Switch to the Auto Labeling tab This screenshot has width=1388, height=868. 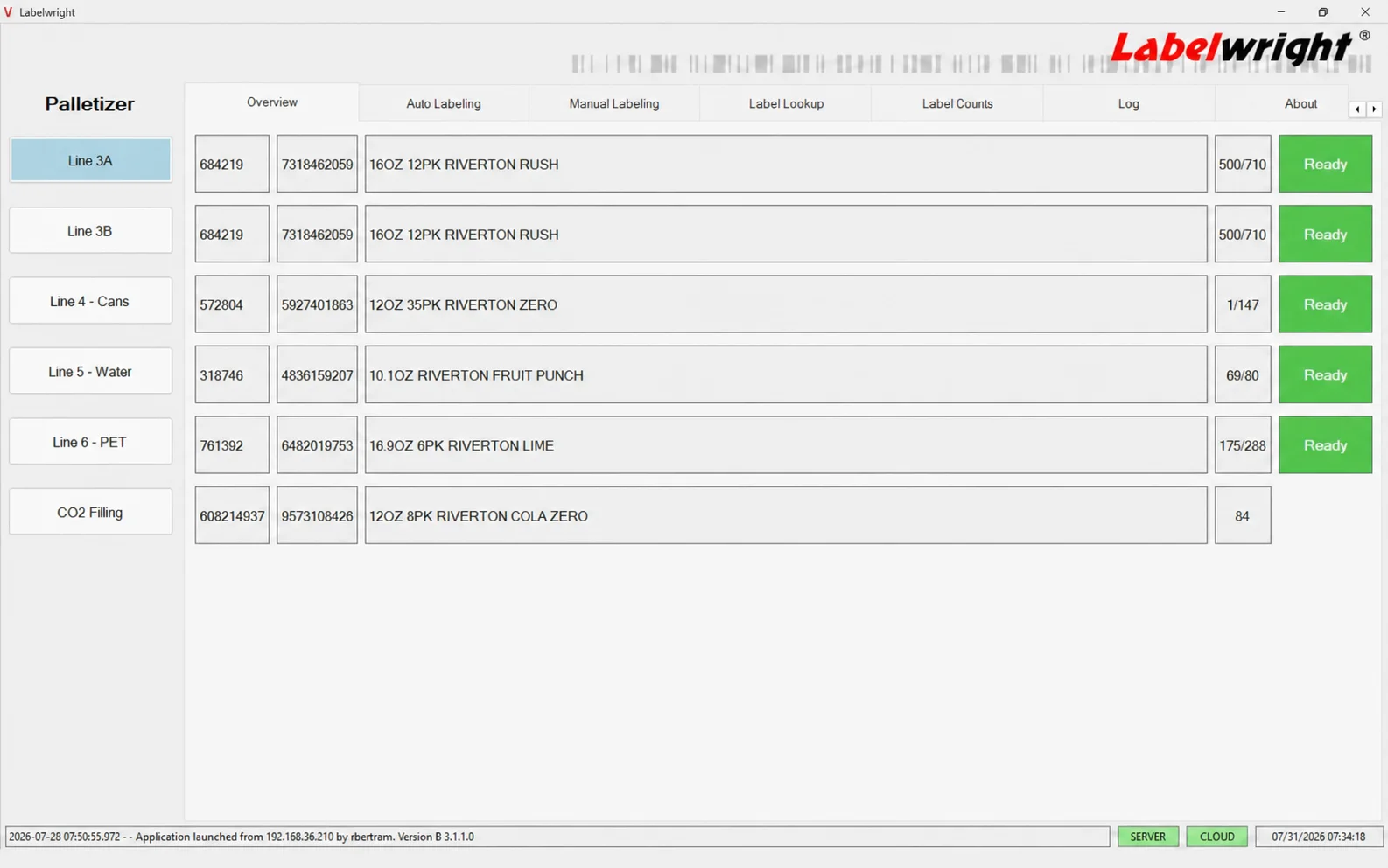pos(444,103)
